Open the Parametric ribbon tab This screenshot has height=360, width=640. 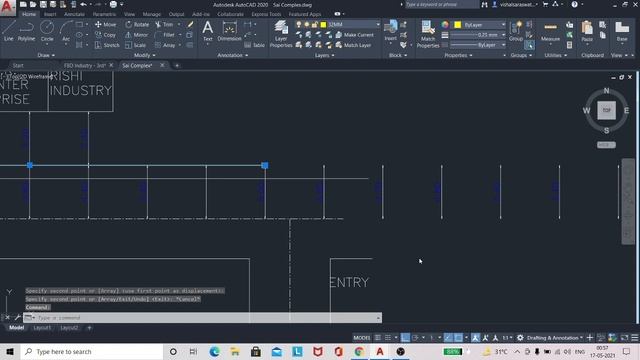(104, 14)
